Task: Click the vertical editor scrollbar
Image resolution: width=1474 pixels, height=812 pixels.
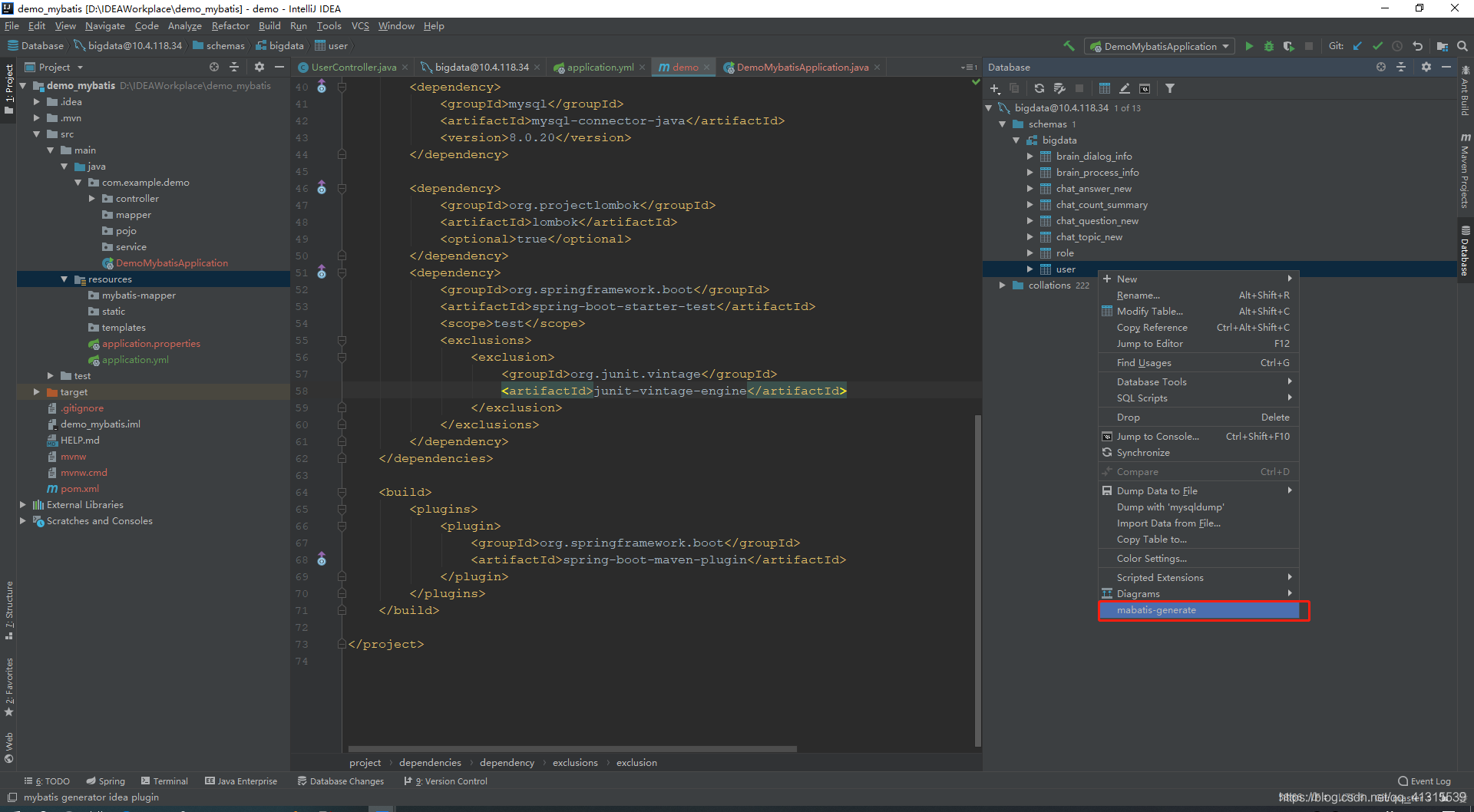Action: click(977, 579)
